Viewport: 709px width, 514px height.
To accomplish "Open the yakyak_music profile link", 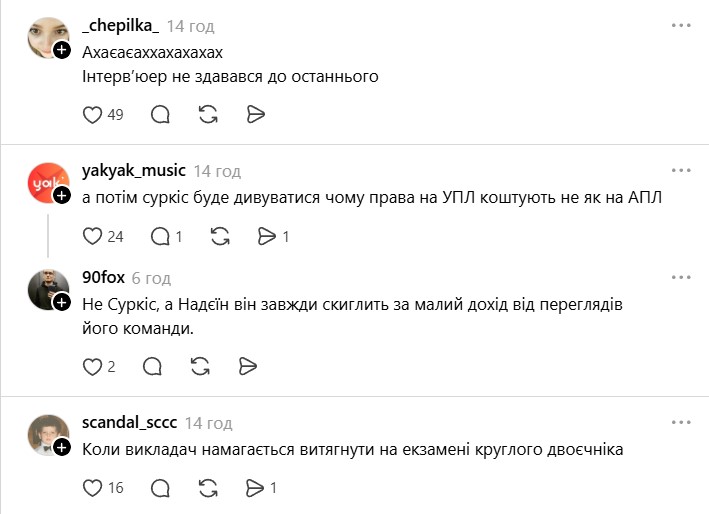I will tap(133, 171).
